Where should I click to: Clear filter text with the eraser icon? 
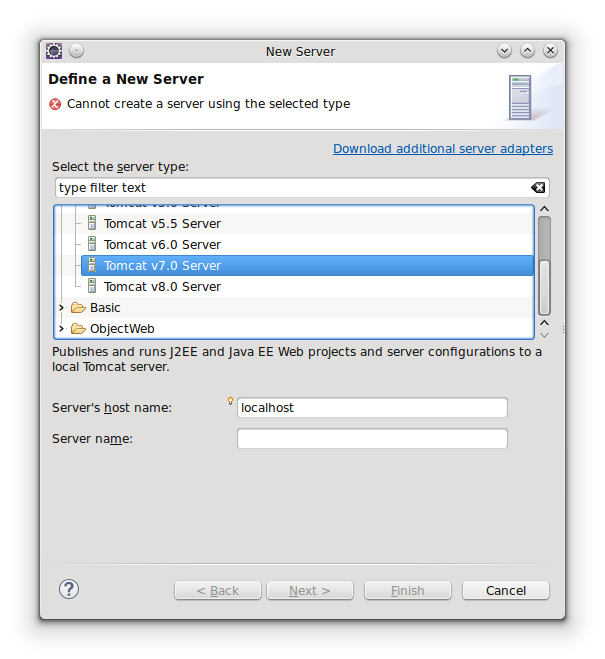(x=538, y=187)
